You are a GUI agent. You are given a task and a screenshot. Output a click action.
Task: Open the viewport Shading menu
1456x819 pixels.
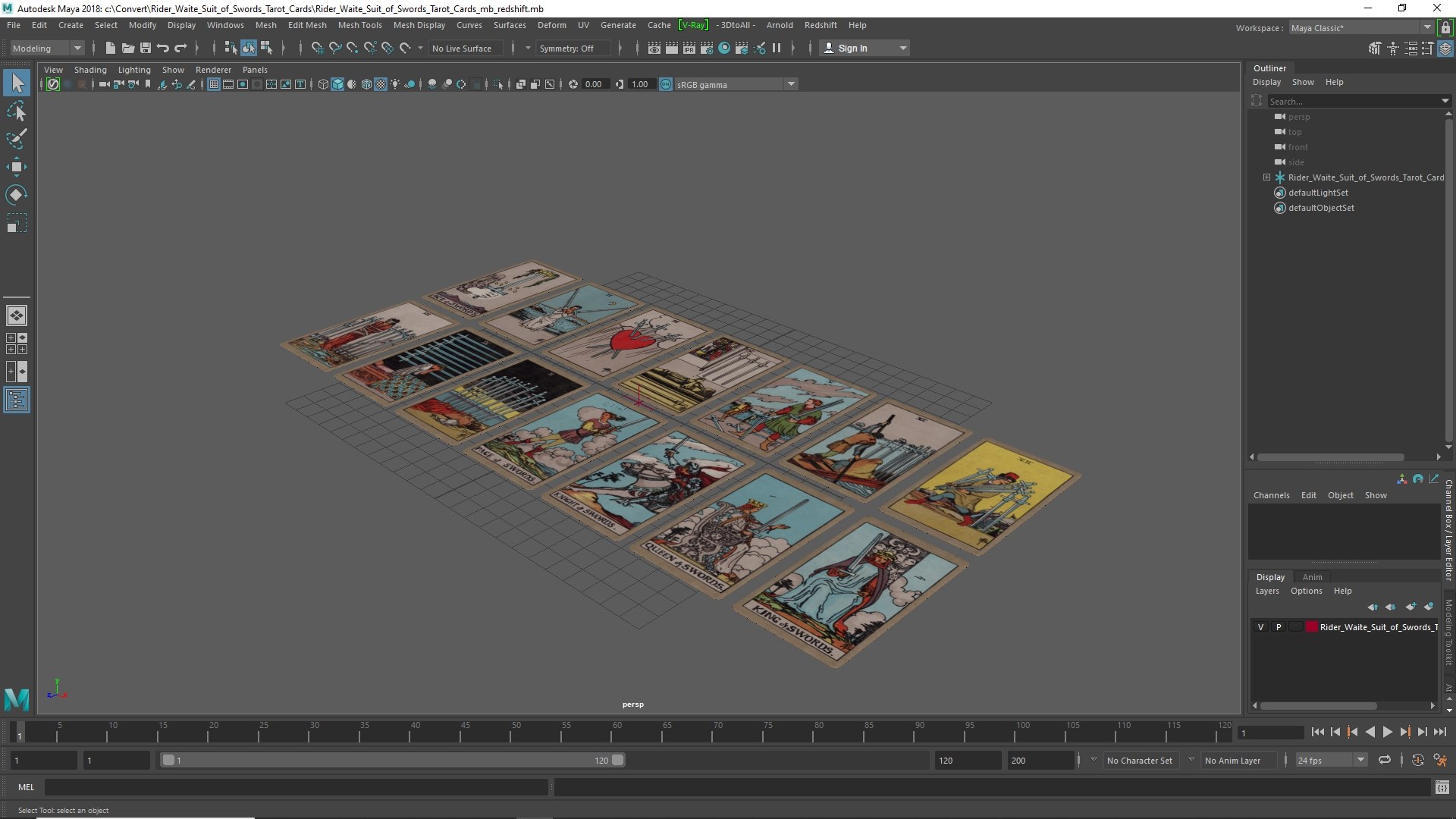click(90, 70)
